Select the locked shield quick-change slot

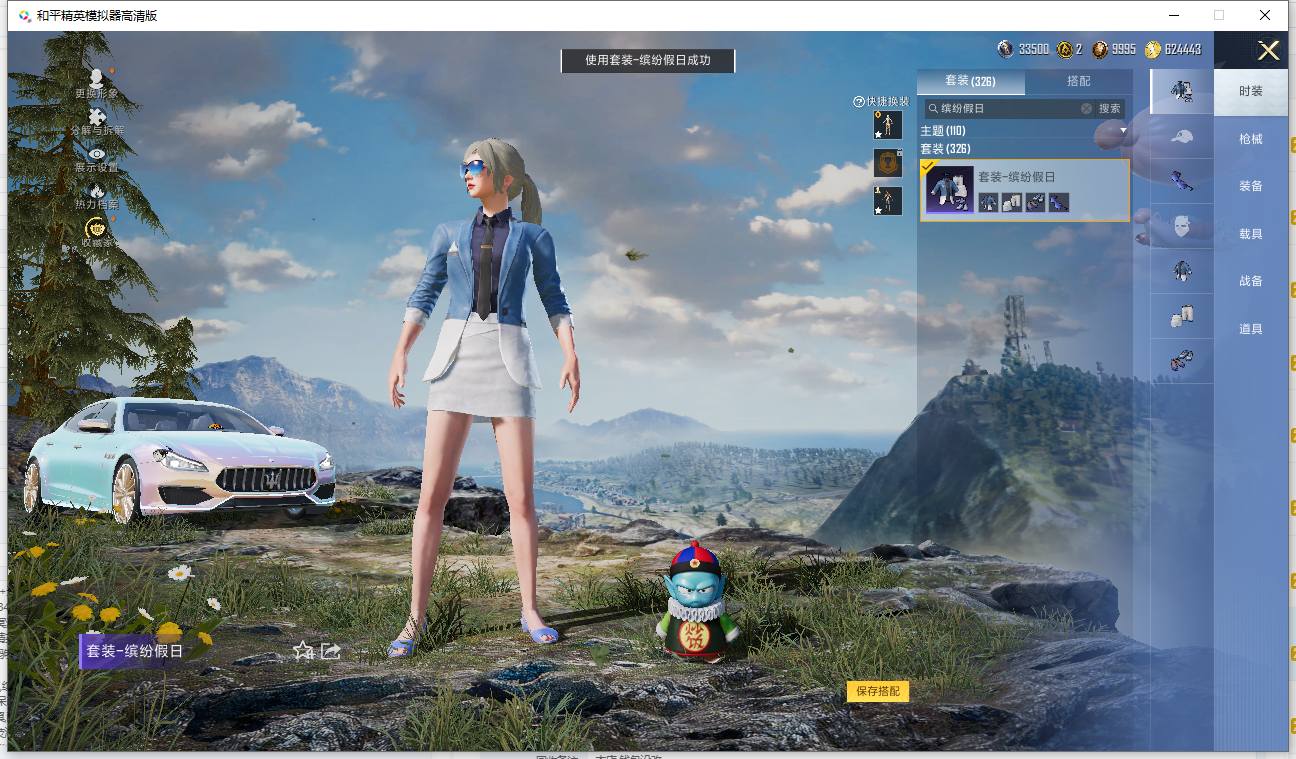coord(887,163)
